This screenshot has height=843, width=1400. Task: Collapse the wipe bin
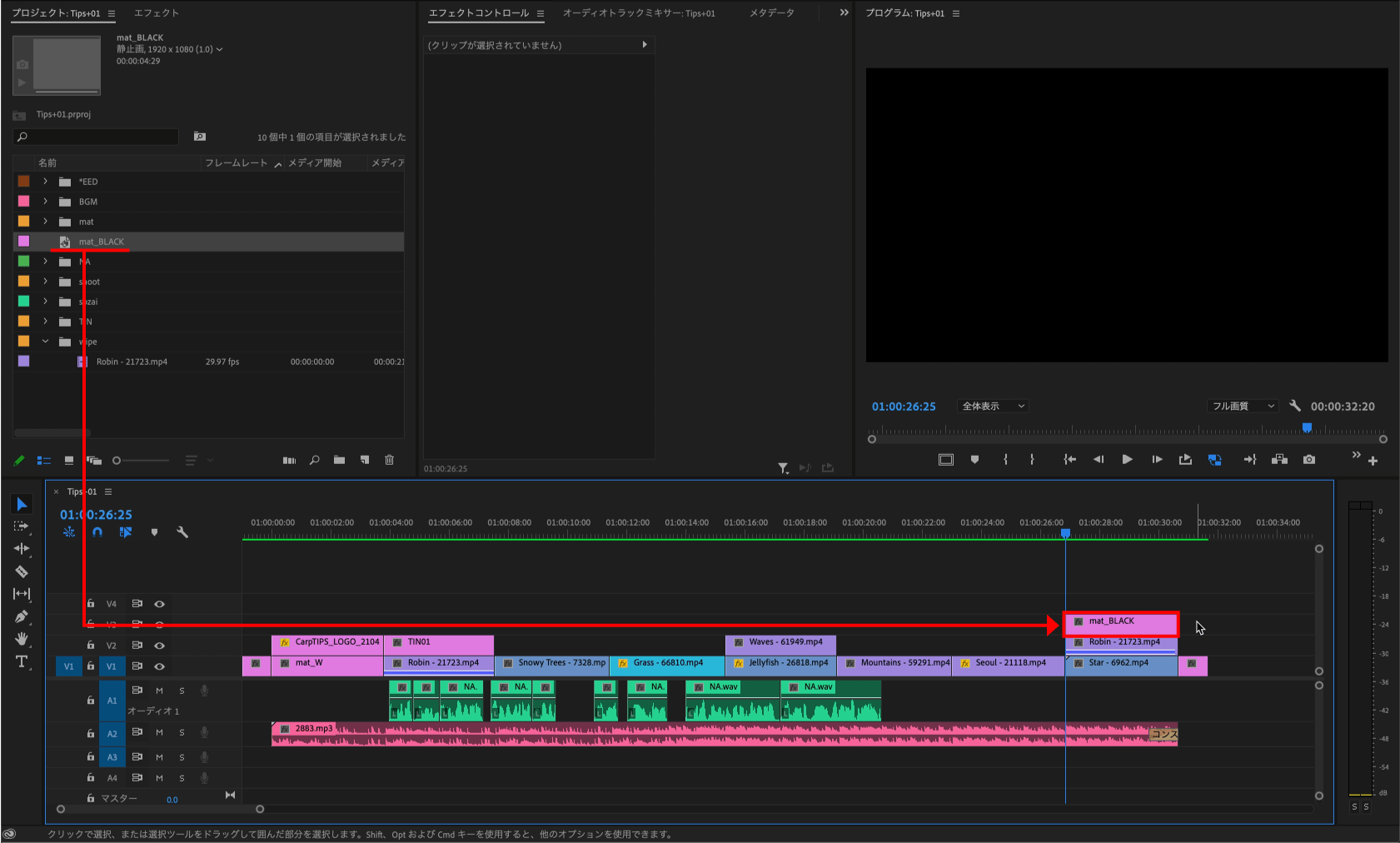tap(45, 341)
